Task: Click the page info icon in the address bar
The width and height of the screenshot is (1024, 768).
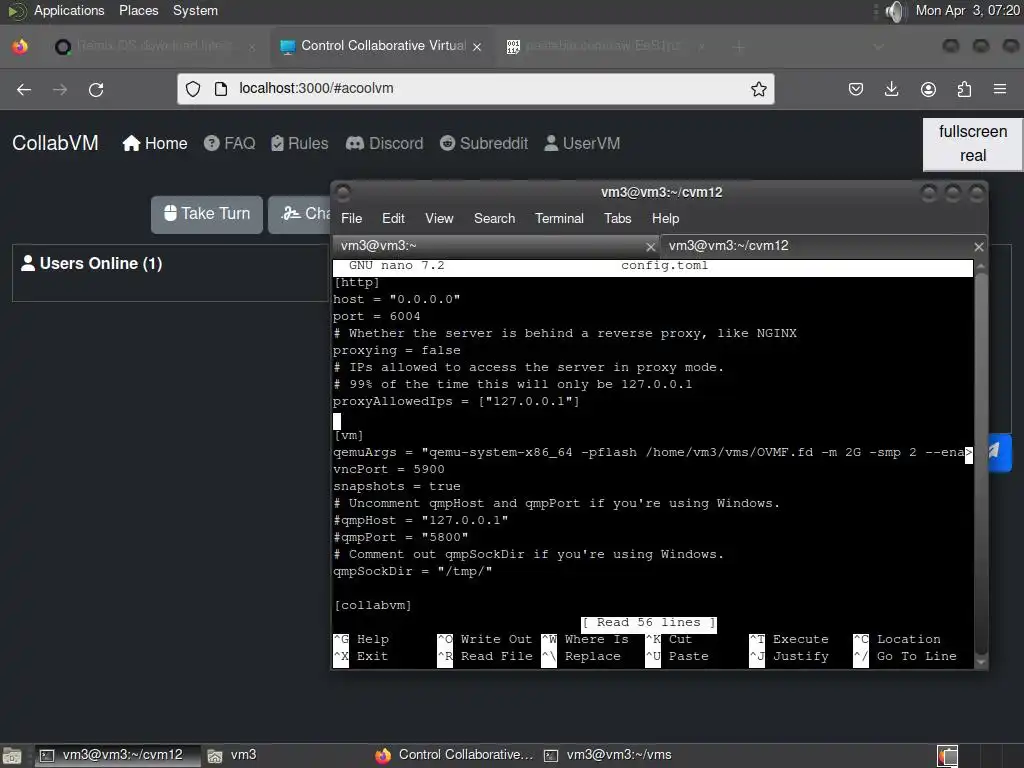Action: coord(221,89)
